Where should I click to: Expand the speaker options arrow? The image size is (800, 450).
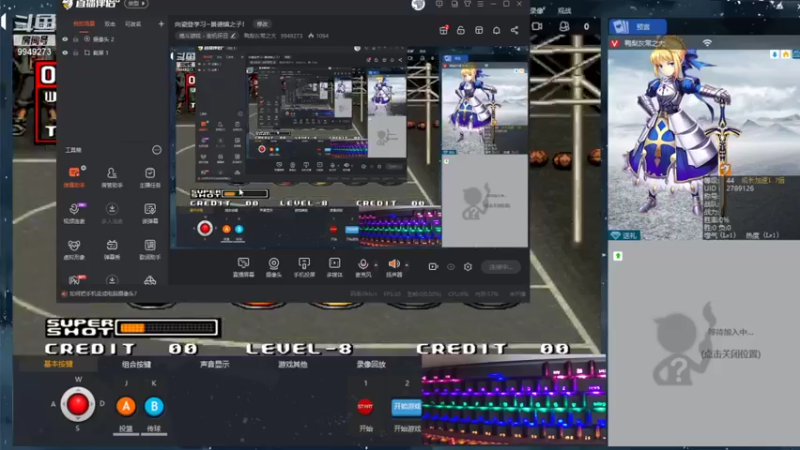[x=407, y=265]
